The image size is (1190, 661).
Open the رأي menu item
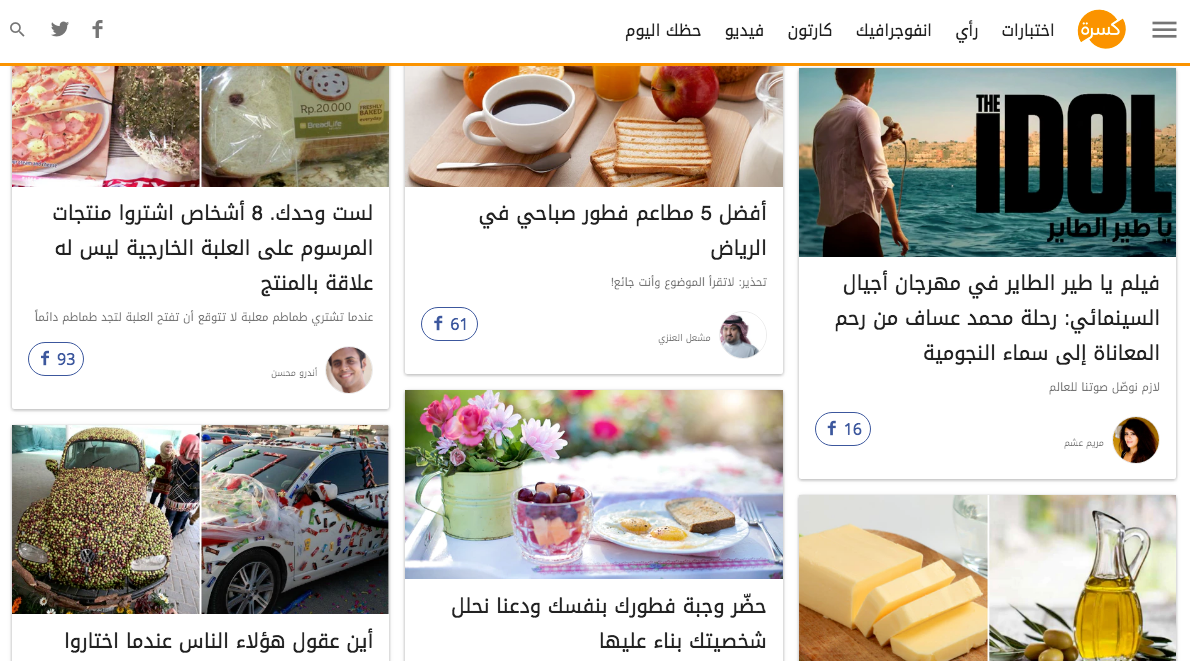tap(966, 30)
